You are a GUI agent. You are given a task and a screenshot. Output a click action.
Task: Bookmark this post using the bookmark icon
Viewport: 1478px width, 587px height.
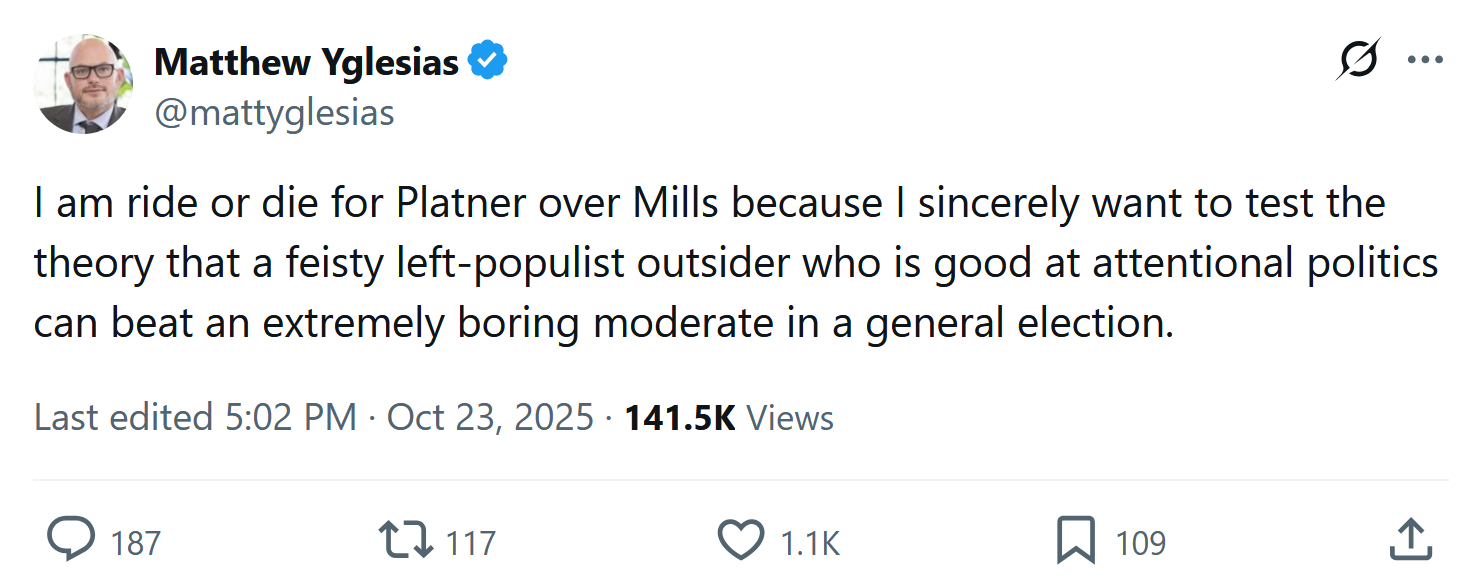coord(1076,541)
